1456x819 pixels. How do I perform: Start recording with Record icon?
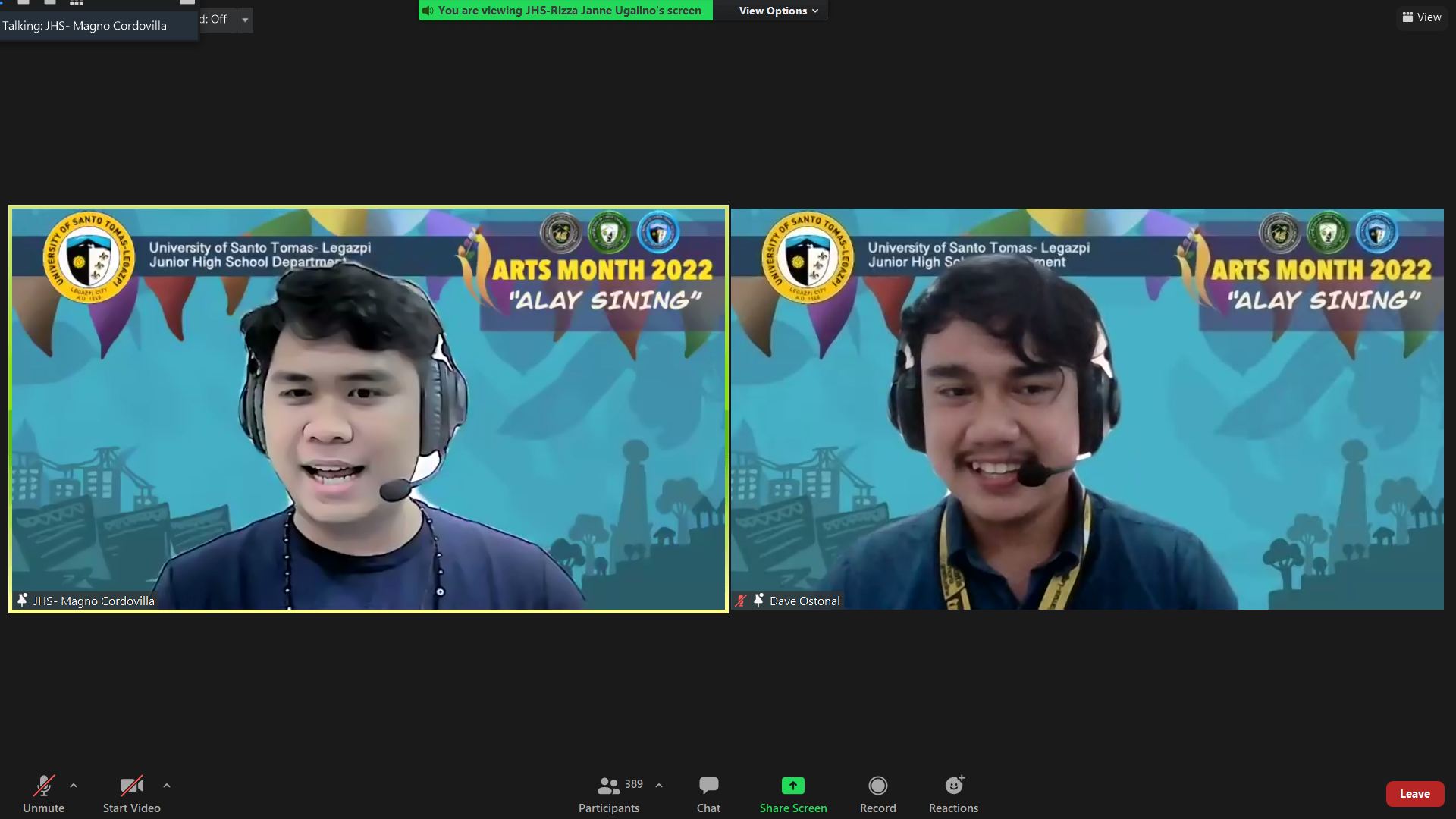877,786
